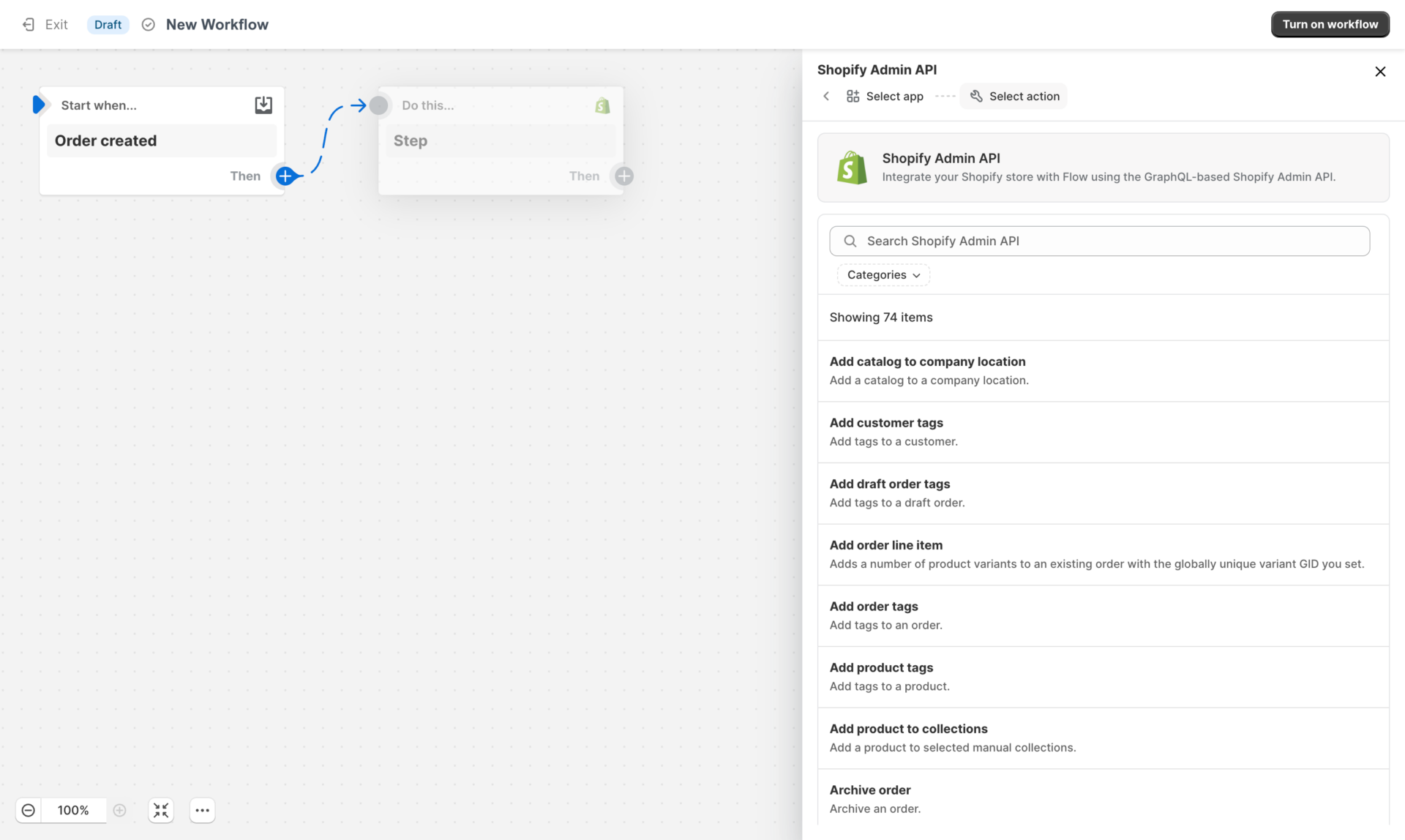Click the Shopify bag icon on the Do this card

point(602,105)
